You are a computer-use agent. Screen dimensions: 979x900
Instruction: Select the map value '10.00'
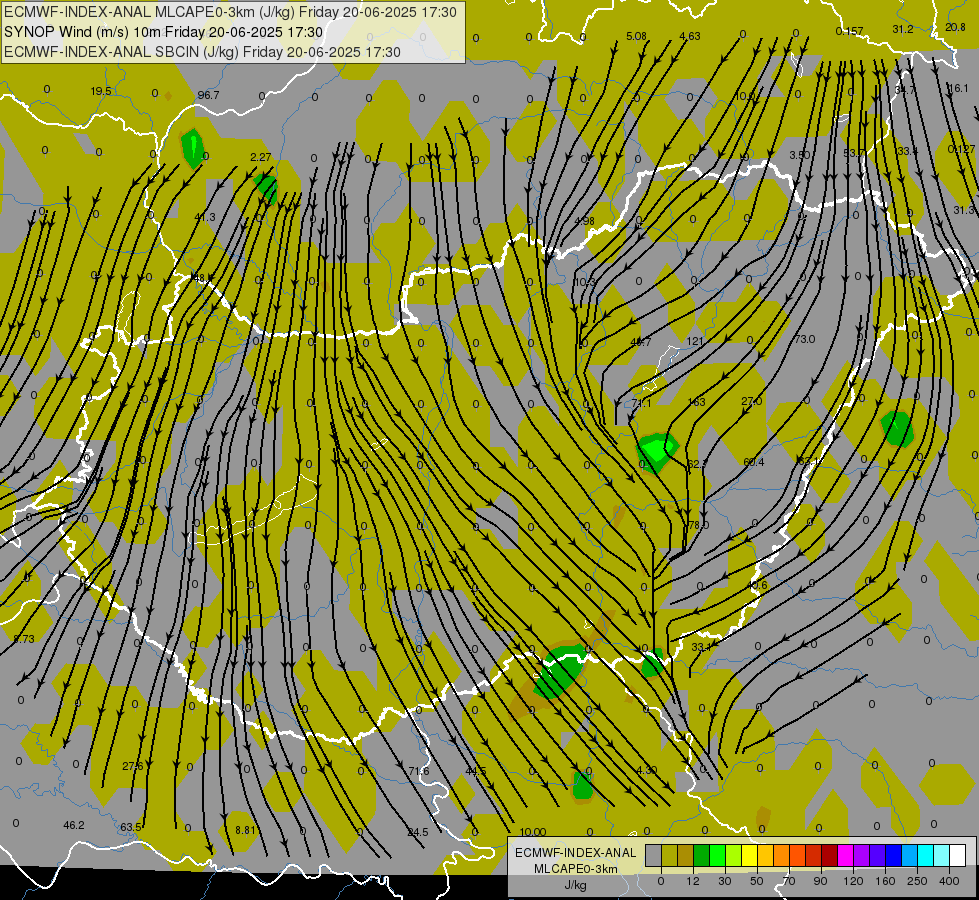point(533,832)
